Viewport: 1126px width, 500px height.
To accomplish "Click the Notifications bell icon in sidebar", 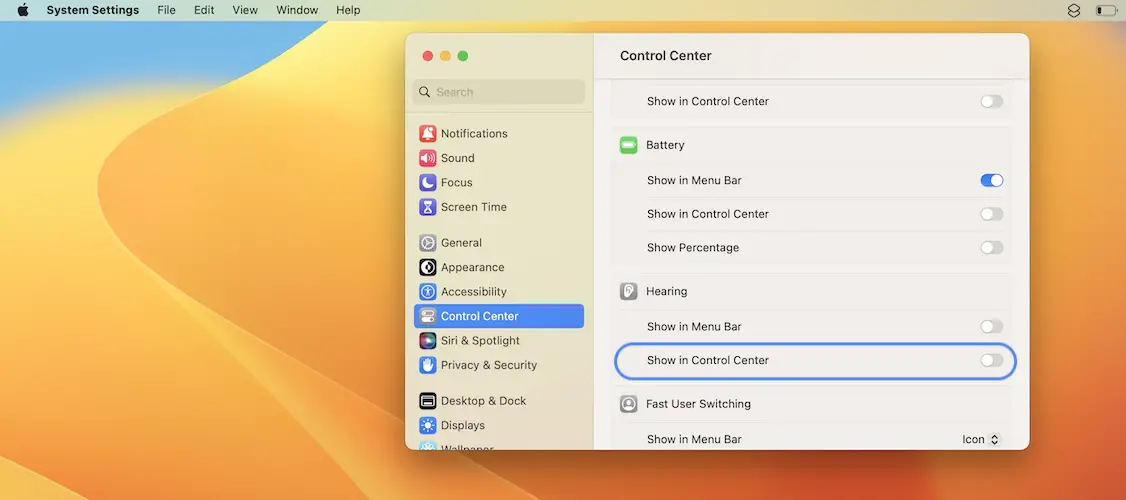I will tap(428, 134).
